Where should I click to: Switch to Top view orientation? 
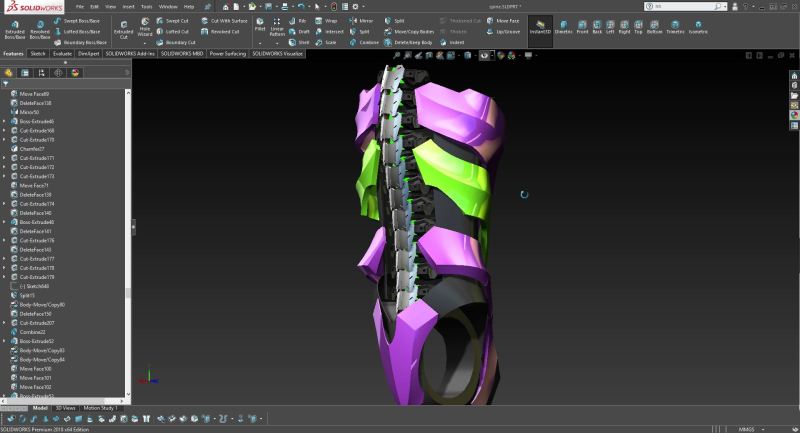[638, 27]
